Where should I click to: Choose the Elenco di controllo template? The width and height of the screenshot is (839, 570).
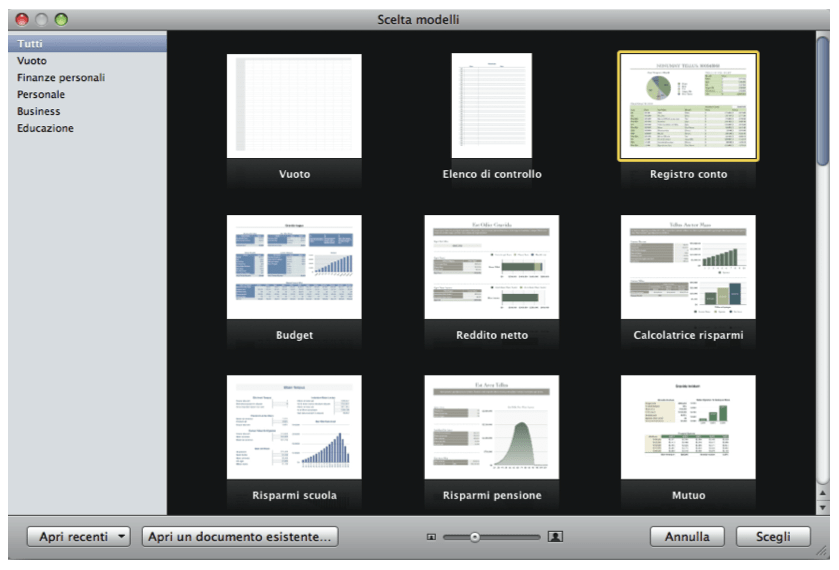[491, 106]
